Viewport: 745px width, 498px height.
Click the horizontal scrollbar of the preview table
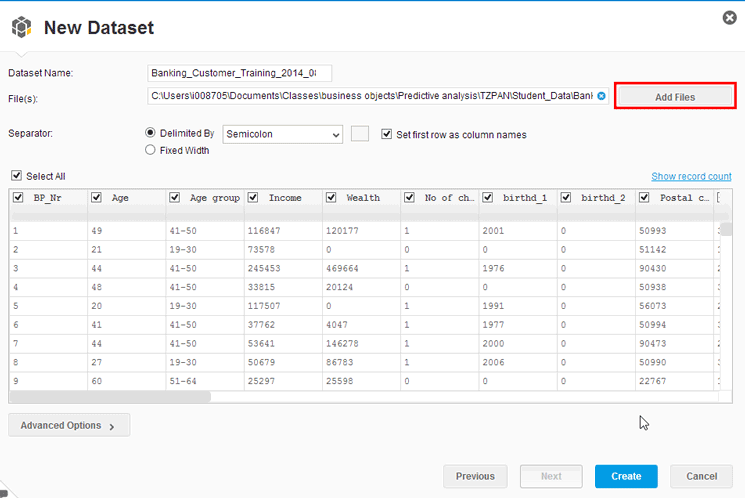coord(110,397)
